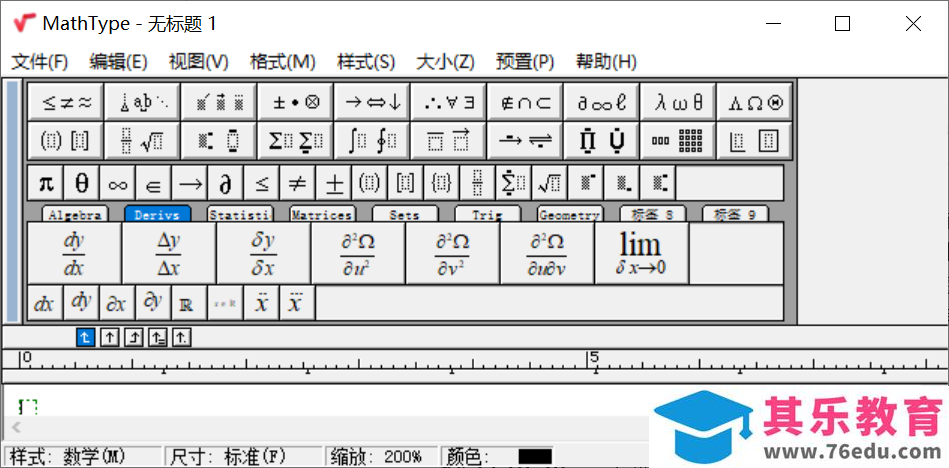This screenshot has height=468, width=949.
Task: Open miscellaneous symbols palette ∂∞ℓ
Action: [601, 102]
